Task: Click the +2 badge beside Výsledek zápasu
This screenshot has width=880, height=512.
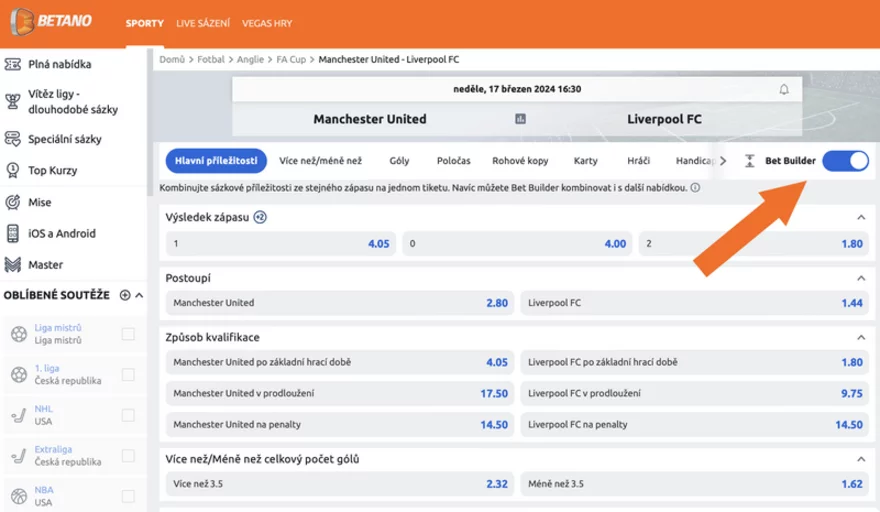Action: tap(260, 217)
